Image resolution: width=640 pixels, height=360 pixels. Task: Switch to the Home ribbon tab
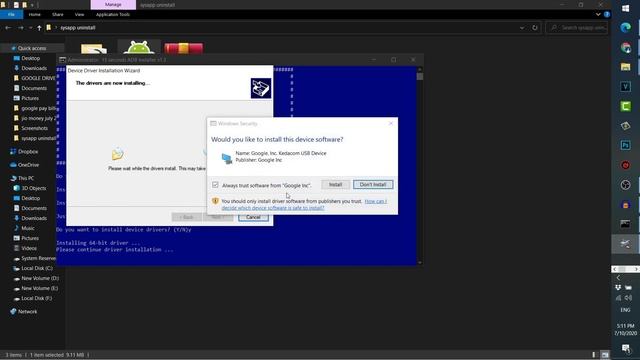pos(35,14)
